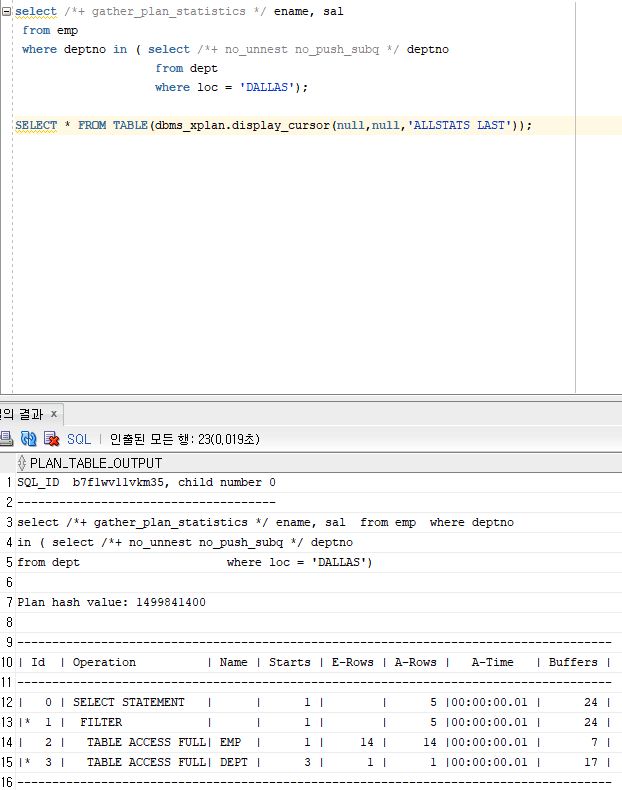Viewport: 622px width, 790px height.
Task: Click the A-Rows column heading text
Action: [x=416, y=662]
